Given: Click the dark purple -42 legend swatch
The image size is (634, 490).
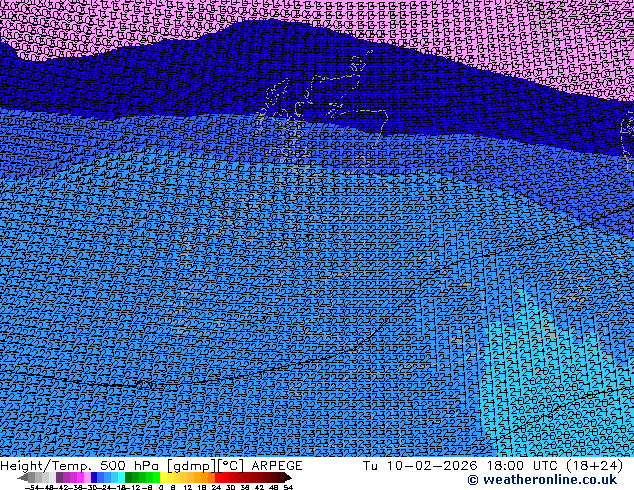Looking at the screenshot, I should (x=59, y=477).
